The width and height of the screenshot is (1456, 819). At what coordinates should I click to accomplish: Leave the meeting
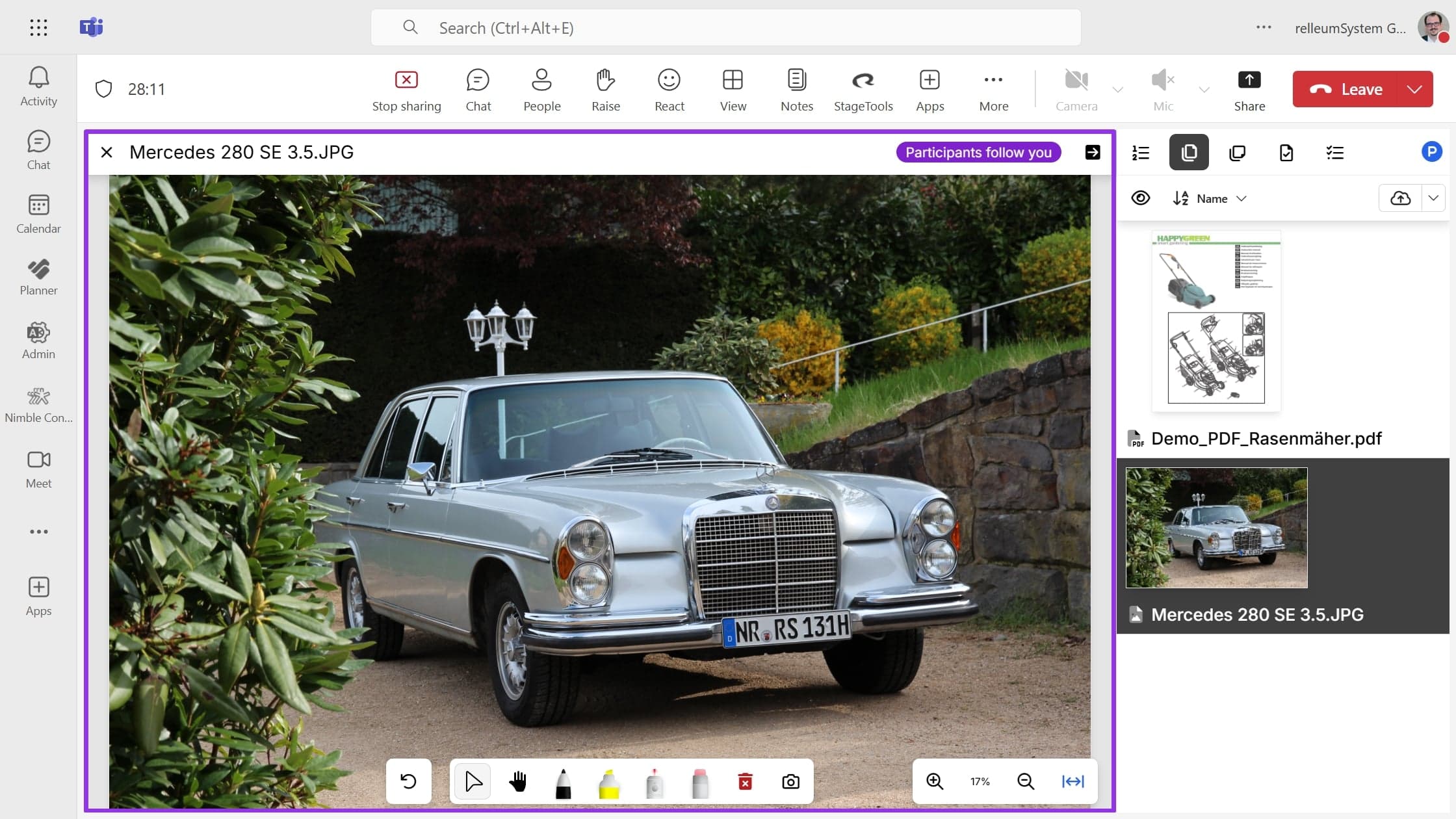tap(1344, 89)
